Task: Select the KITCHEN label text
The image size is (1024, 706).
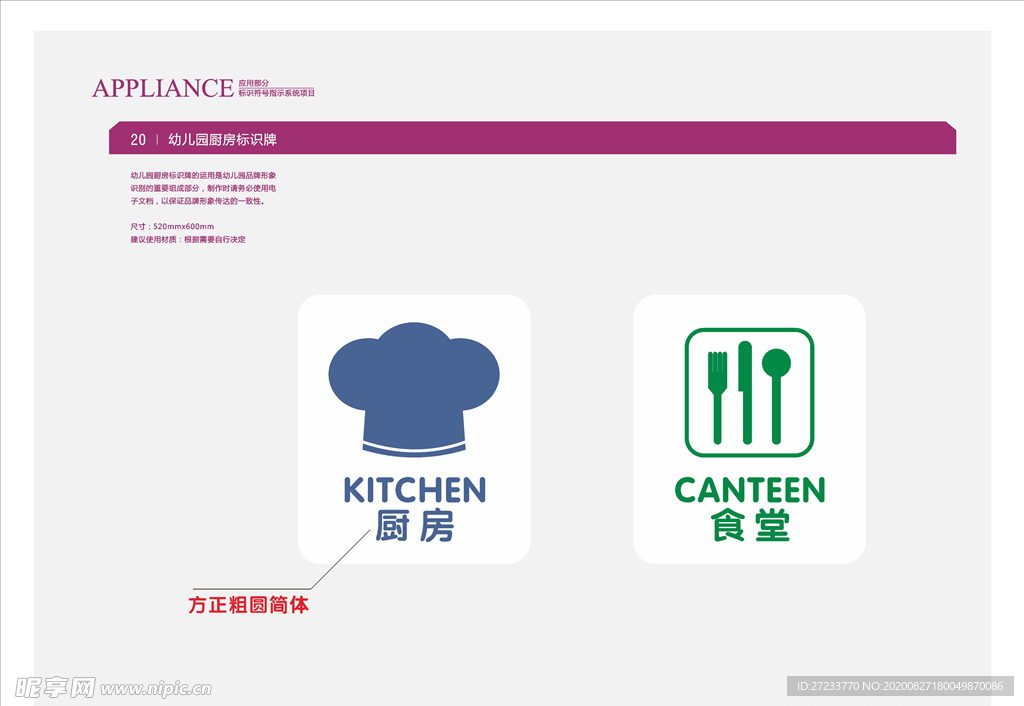Action: pyautogui.click(x=415, y=490)
